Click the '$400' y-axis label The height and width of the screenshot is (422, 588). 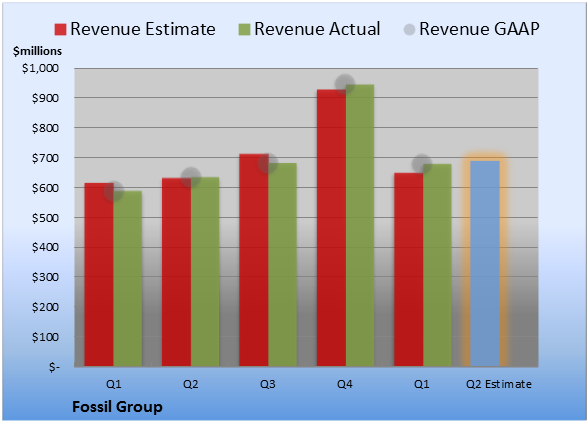pos(45,247)
